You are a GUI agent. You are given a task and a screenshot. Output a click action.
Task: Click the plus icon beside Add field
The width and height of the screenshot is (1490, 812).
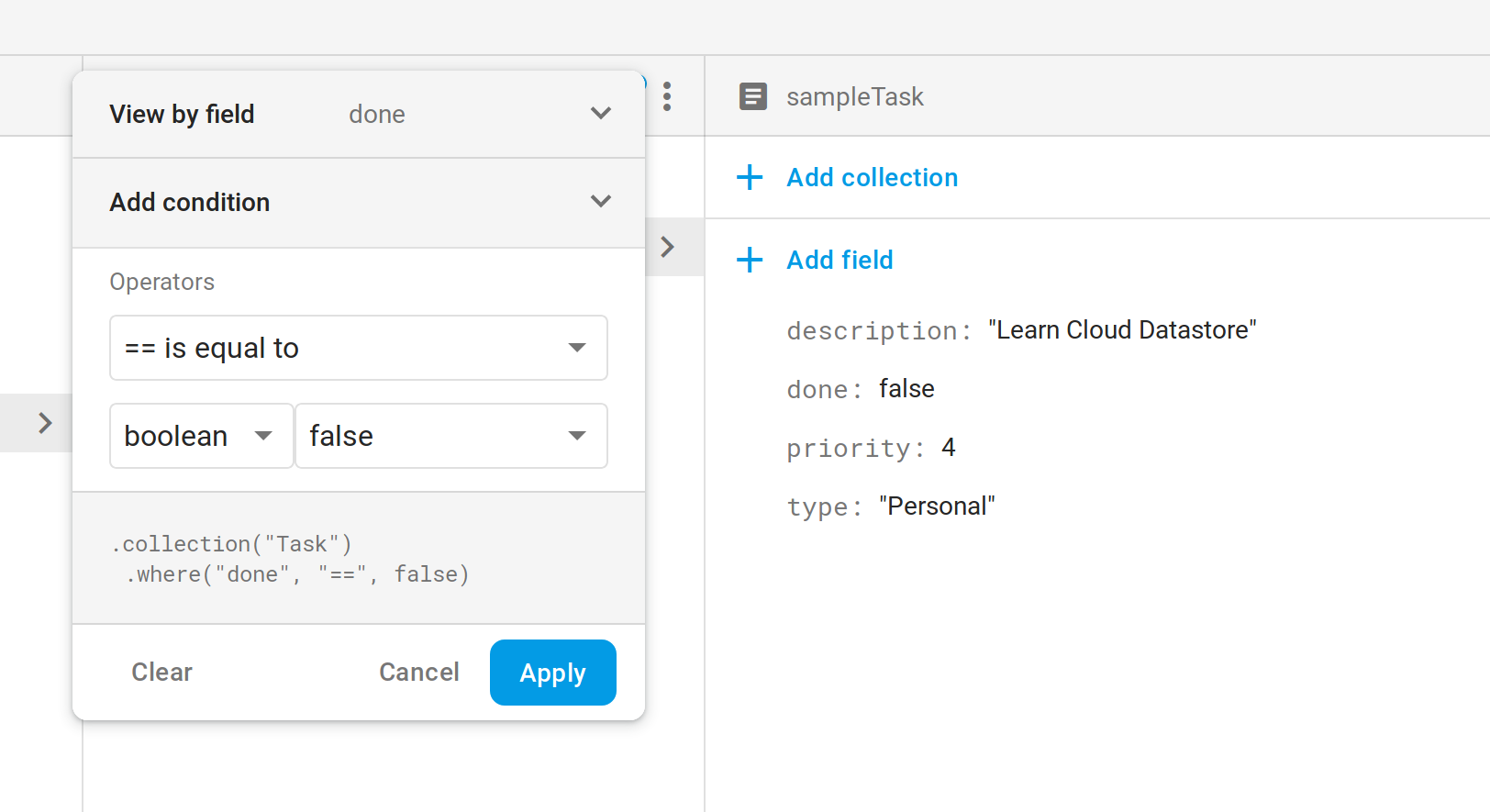click(750, 260)
